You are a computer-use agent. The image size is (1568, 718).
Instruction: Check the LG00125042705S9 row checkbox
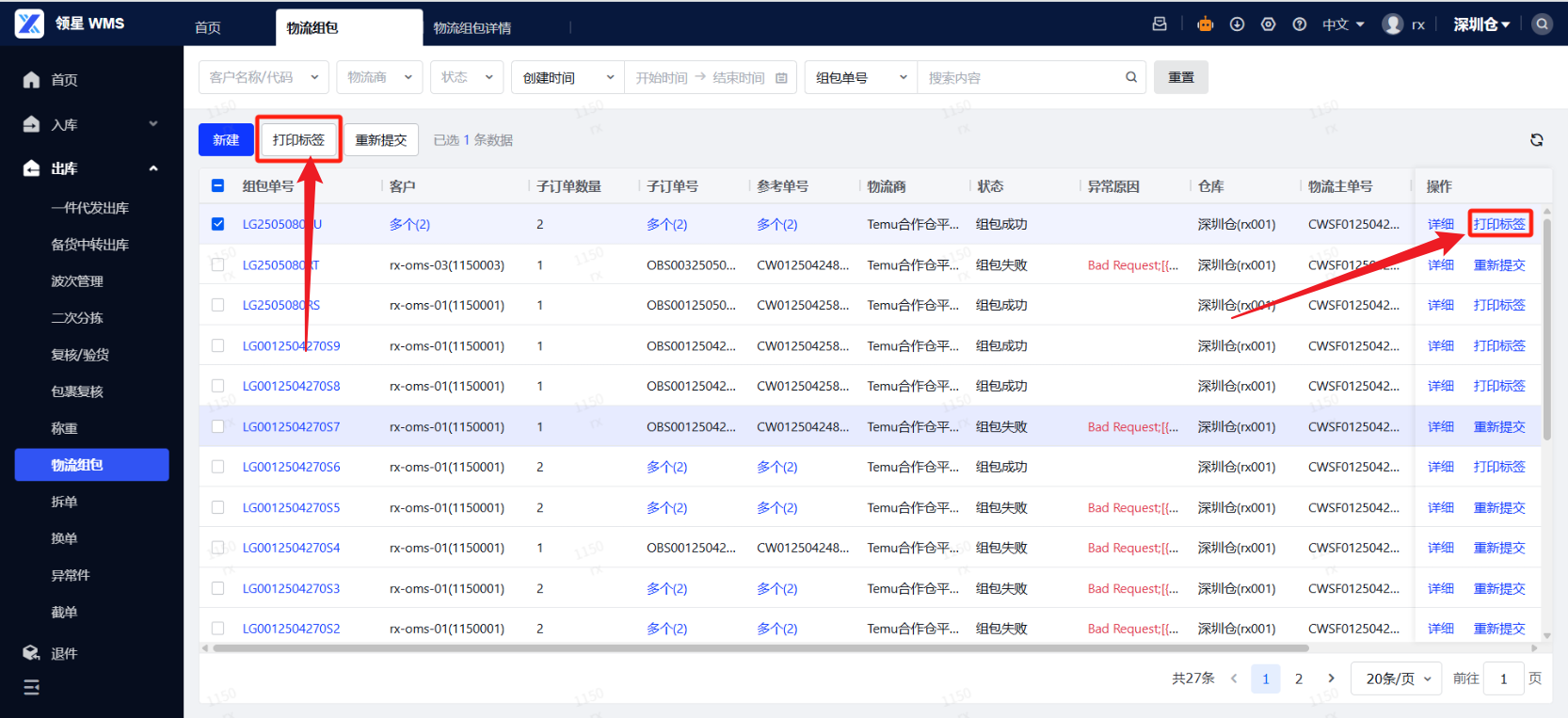point(217,346)
